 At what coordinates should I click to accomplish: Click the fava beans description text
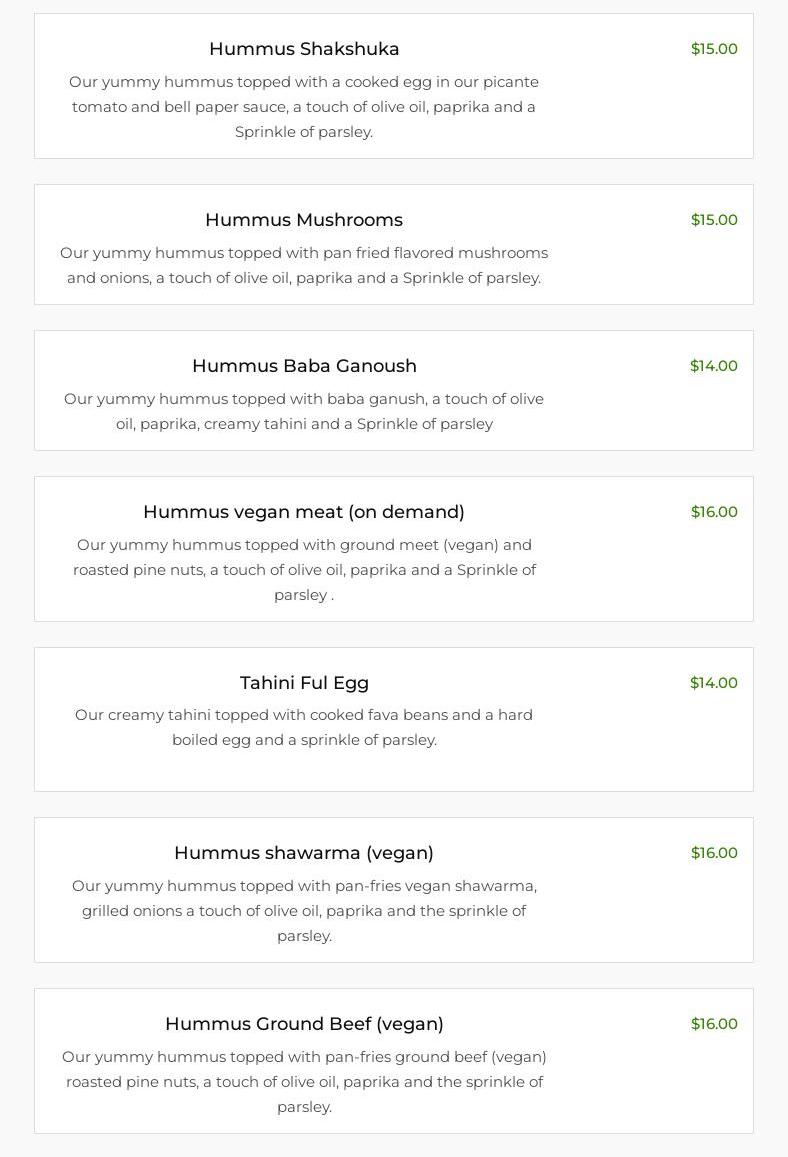coord(304,727)
